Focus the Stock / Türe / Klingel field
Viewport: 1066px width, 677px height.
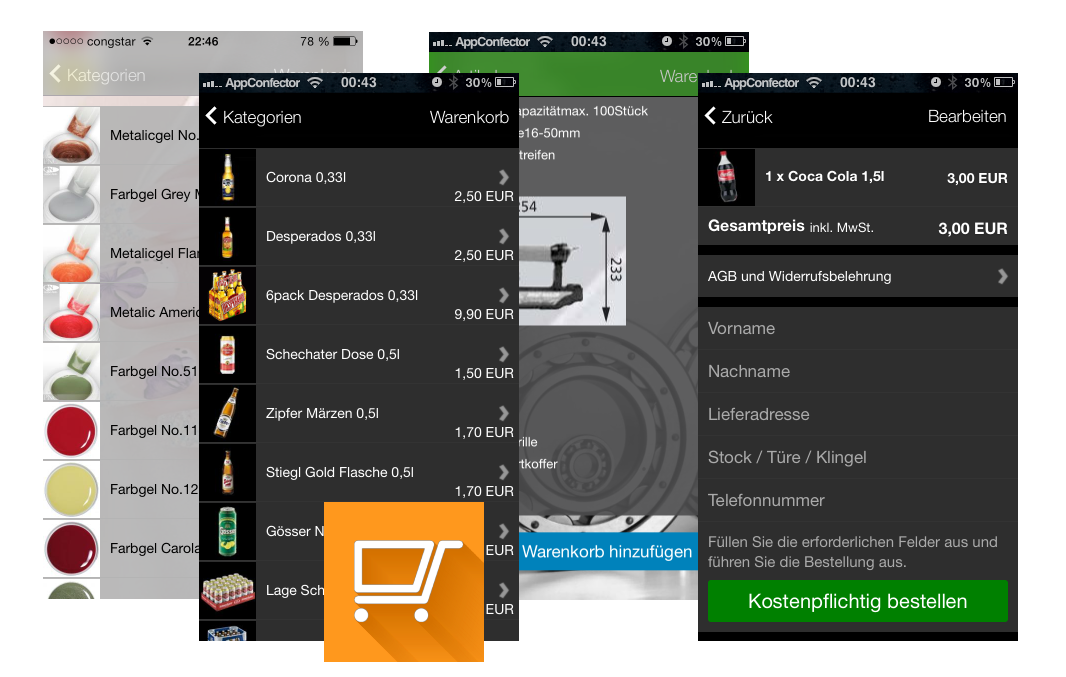pos(857,457)
